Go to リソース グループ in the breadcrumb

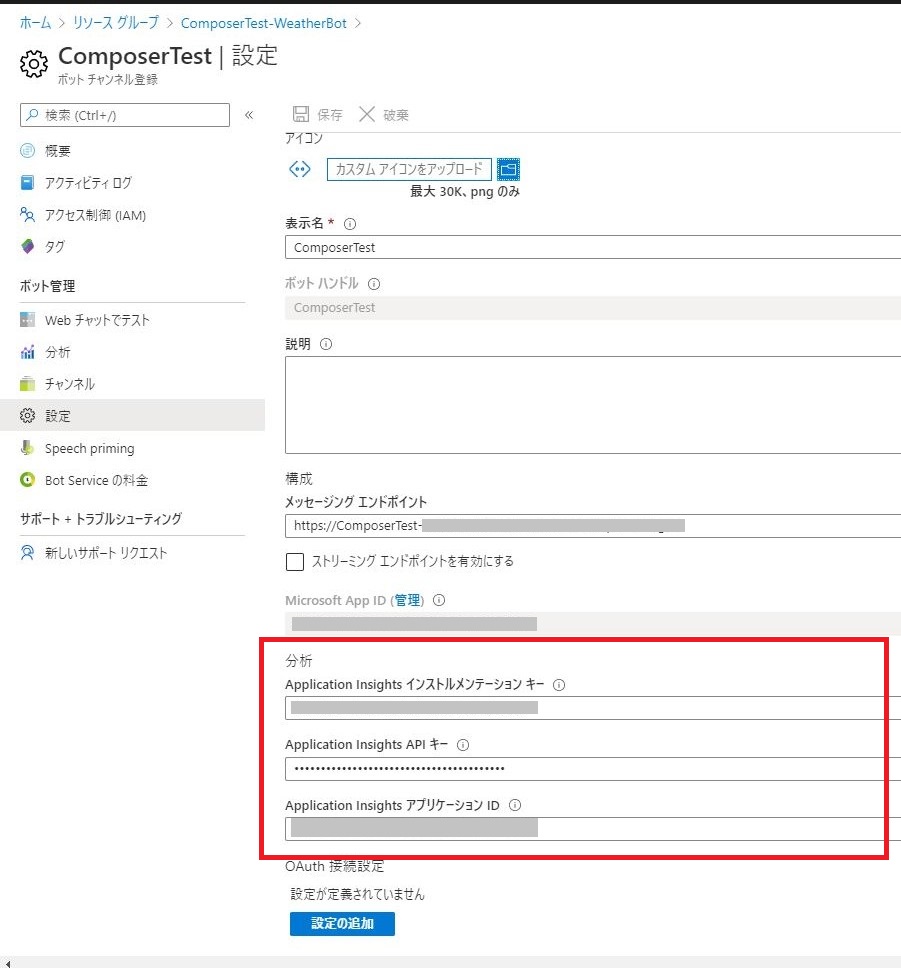point(116,23)
